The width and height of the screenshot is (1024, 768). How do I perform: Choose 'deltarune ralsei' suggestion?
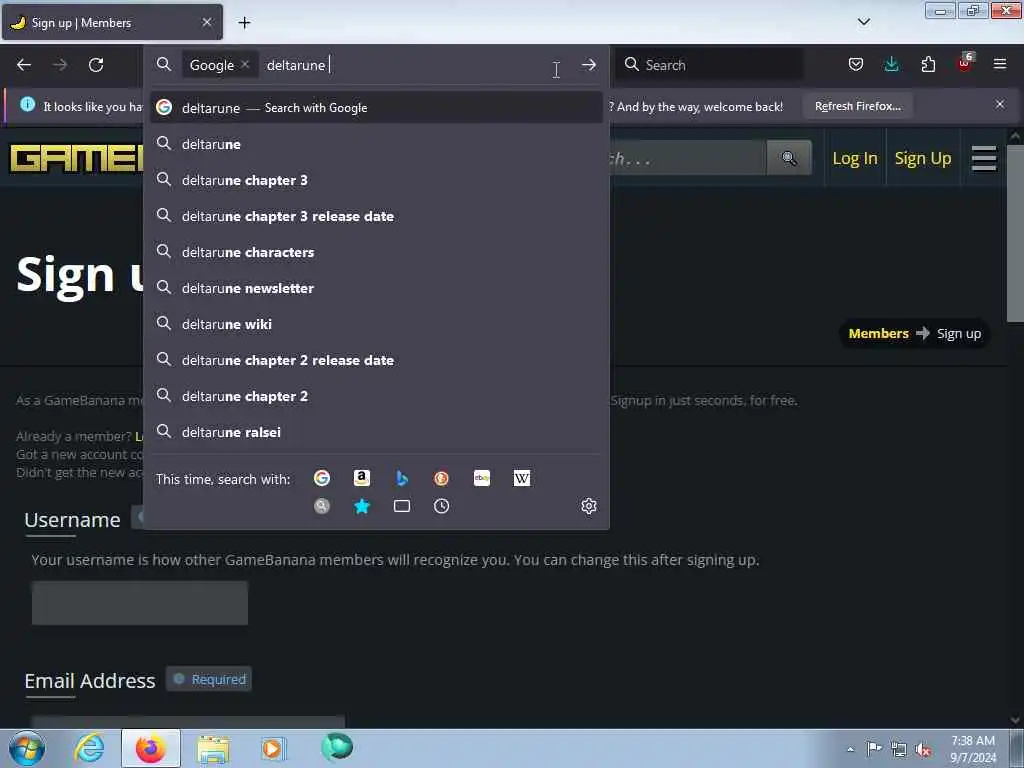[376, 432]
